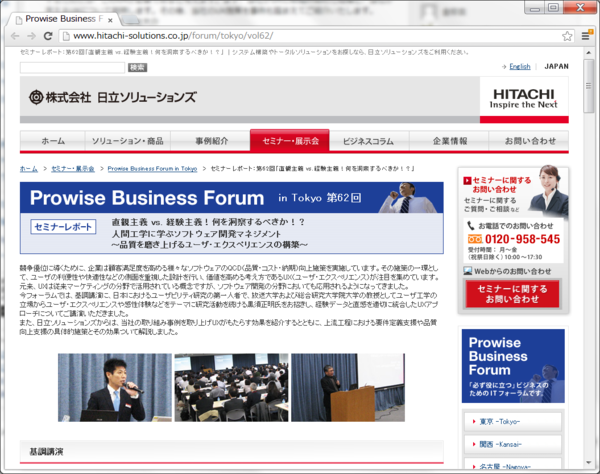The height and width of the screenshot is (474, 600).
Task: Click the 株式会社 日立ソリューションズ logo
Action: click(x=112, y=97)
